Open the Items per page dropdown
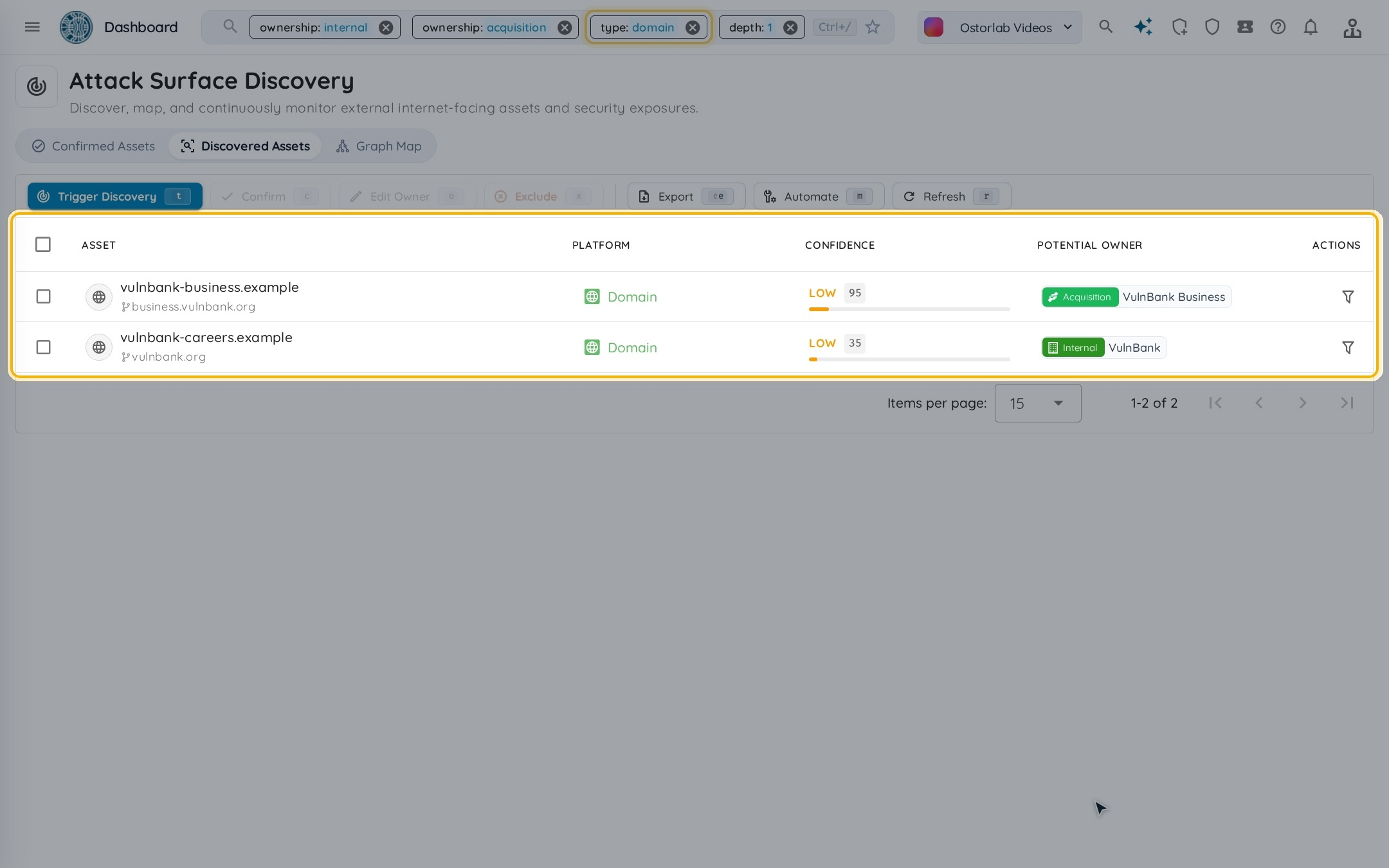 [1037, 403]
